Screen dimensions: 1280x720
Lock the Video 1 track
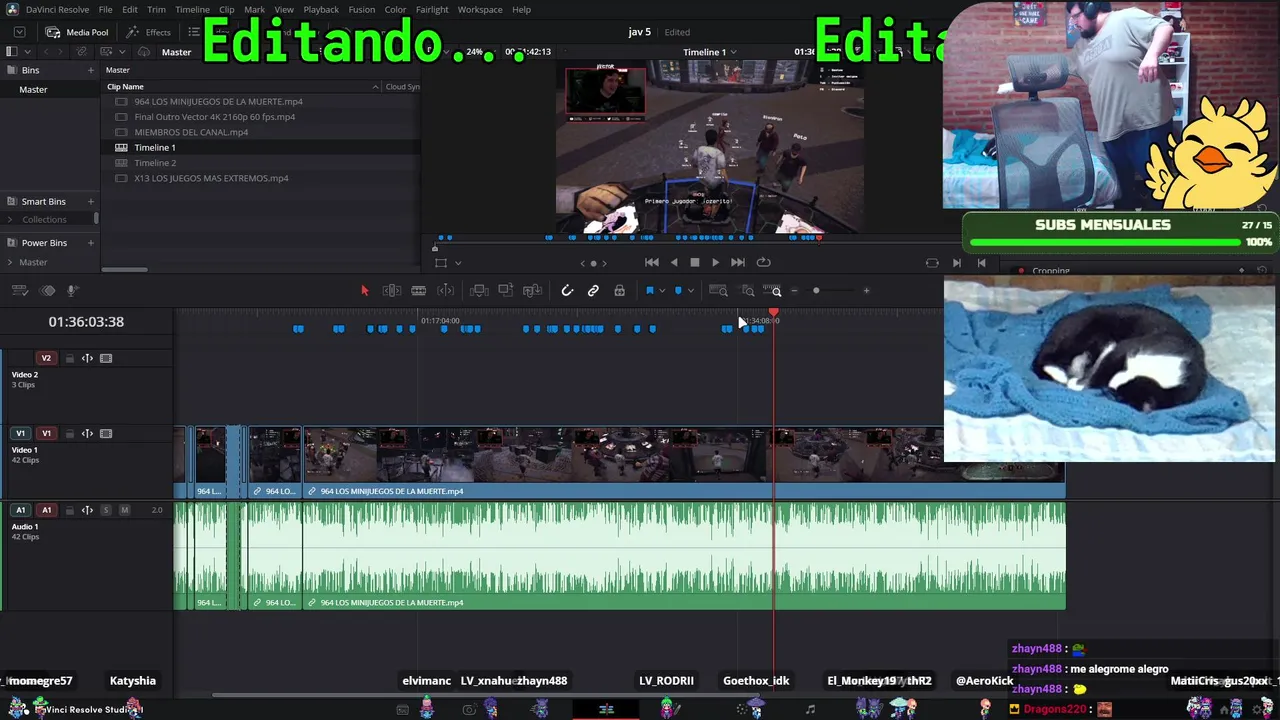point(69,434)
